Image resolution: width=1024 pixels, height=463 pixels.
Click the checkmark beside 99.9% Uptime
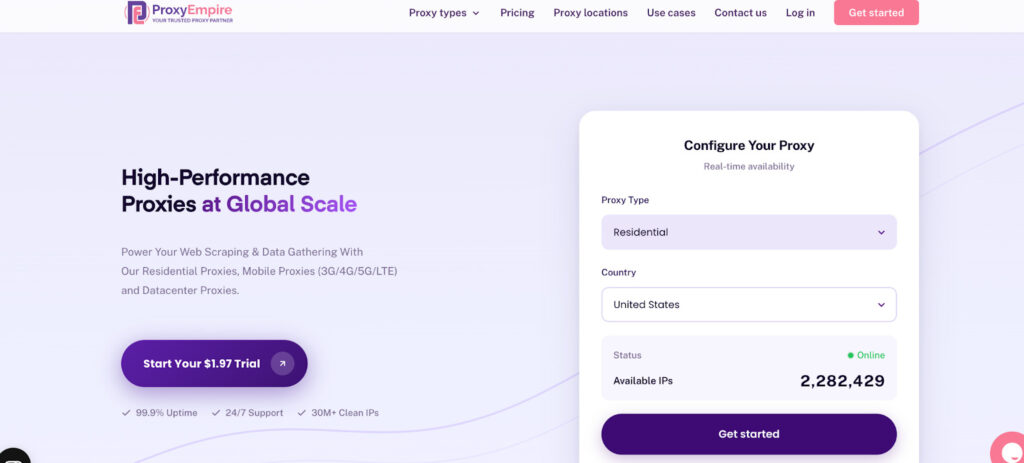point(126,413)
